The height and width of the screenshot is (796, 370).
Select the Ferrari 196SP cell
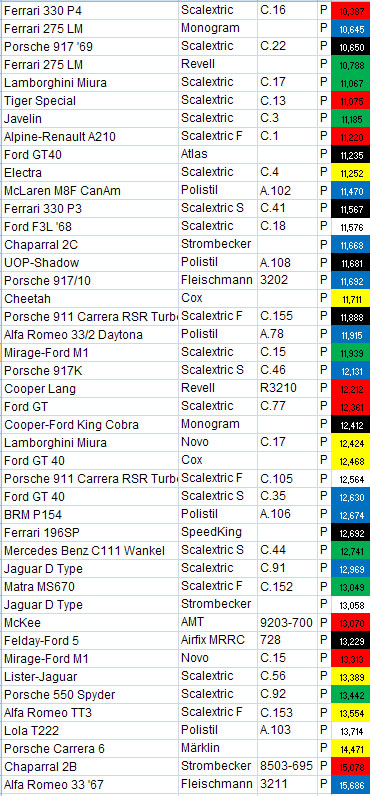(90, 533)
